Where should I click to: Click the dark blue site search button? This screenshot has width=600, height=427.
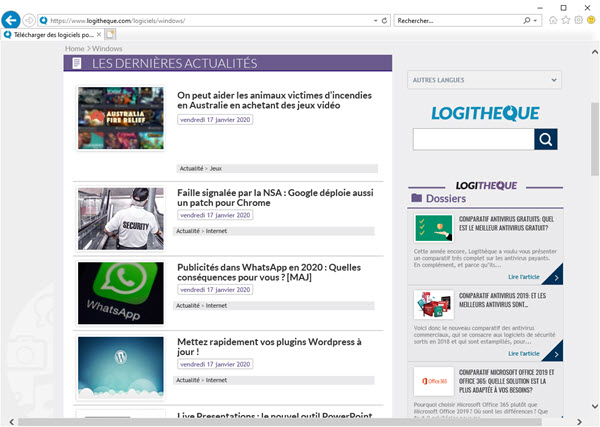pyautogui.click(x=546, y=139)
